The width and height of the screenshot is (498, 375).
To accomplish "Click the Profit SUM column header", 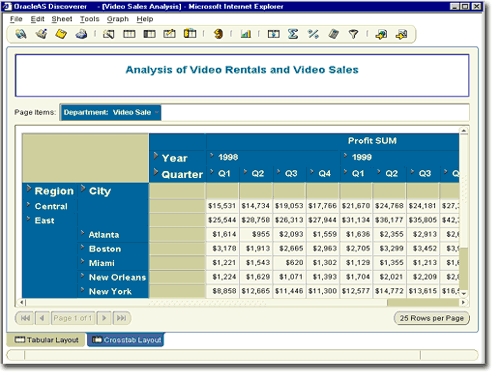I will pos(372,141).
